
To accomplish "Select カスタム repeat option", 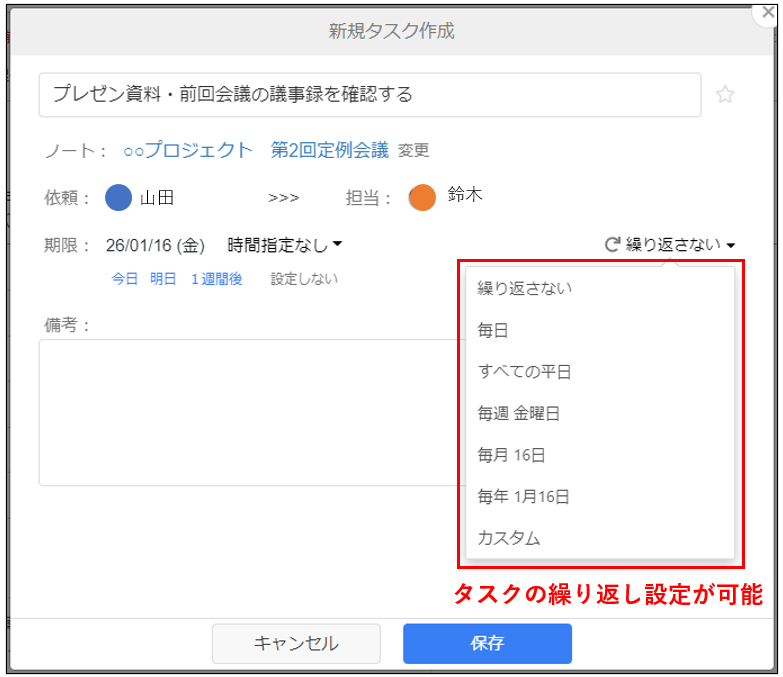I will click(x=600, y=538).
